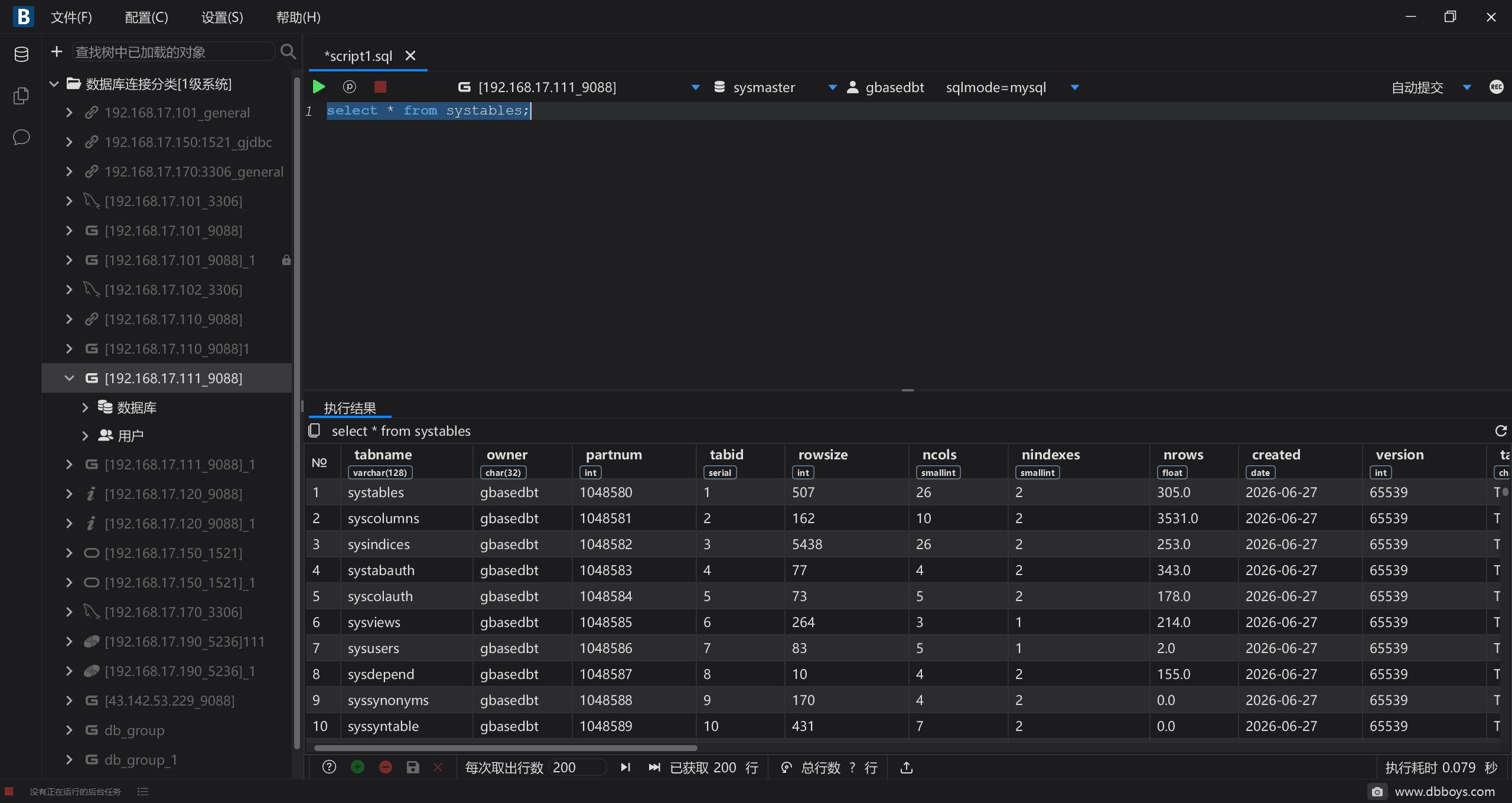Expand the 数据库 node
This screenshot has height=803, width=1512.
pyautogui.click(x=85, y=407)
